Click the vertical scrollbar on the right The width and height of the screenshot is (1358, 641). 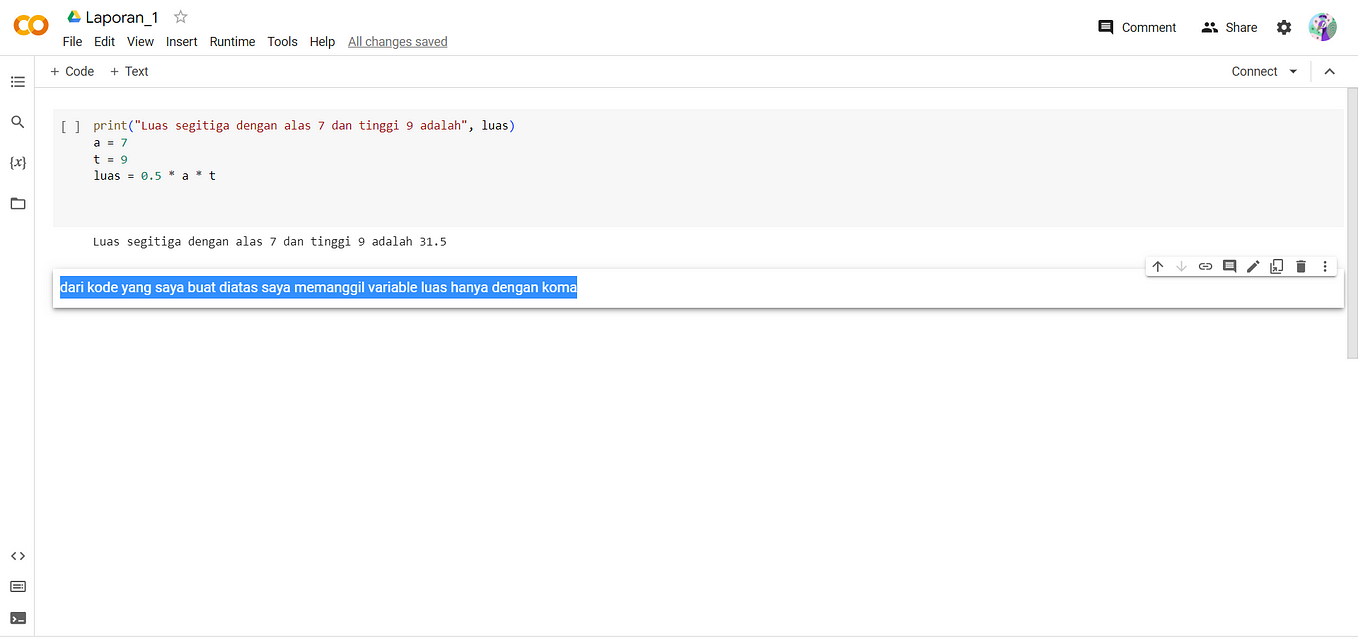pos(1352,225)
